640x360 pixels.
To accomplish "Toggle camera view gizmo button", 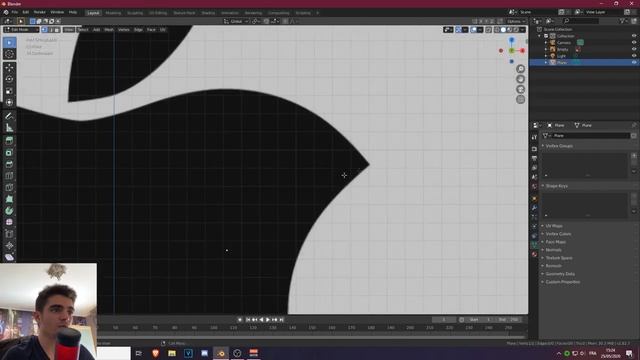I will click(x=520, y=89).
